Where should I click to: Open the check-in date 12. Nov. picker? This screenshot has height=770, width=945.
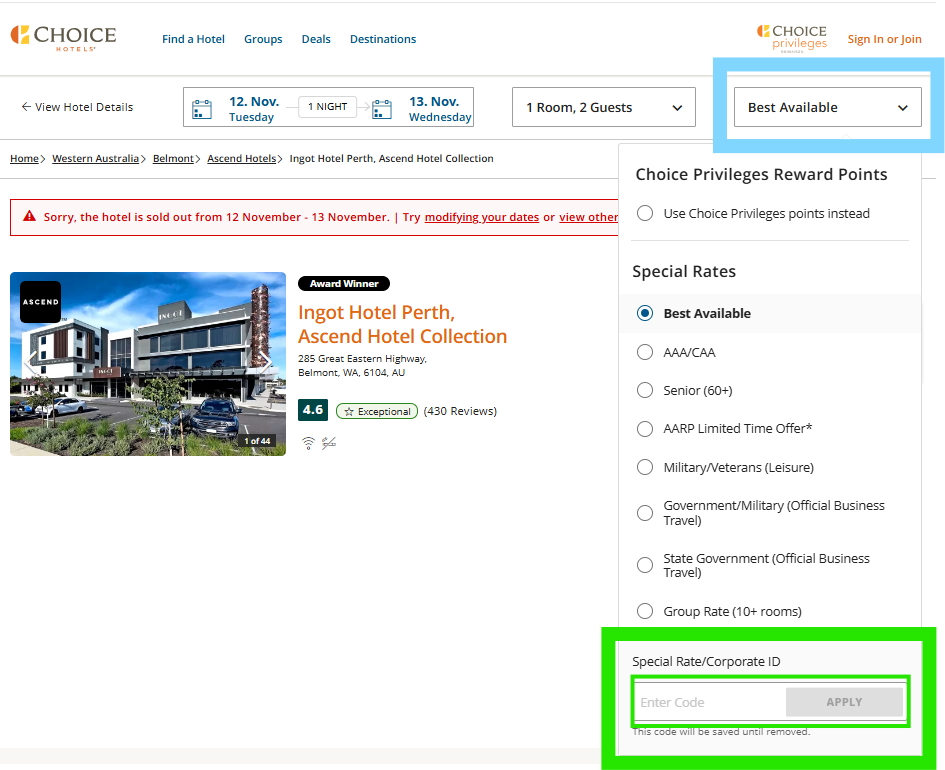click(254, 108)
